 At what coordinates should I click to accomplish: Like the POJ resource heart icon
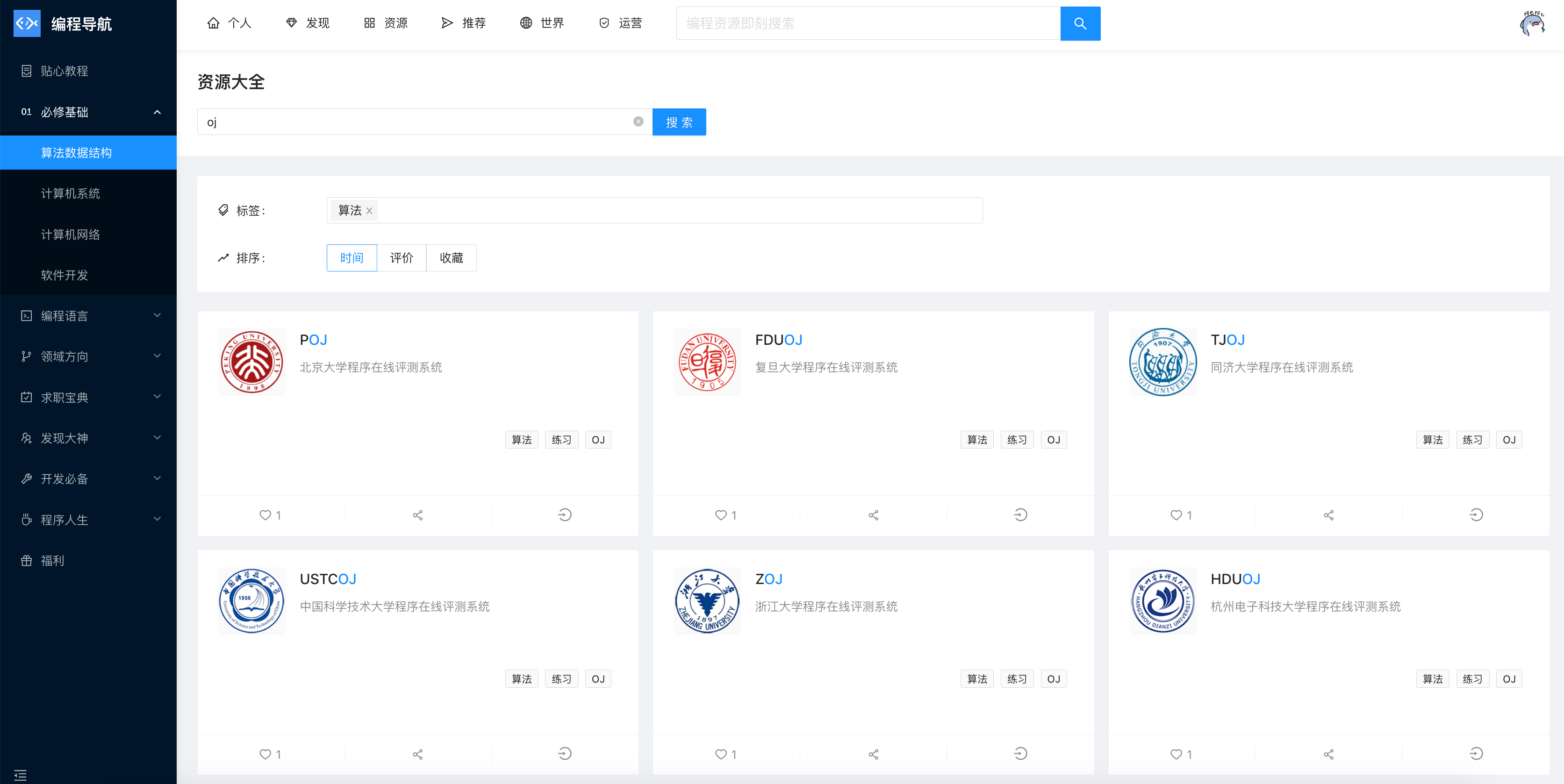[x=265, y=514]
